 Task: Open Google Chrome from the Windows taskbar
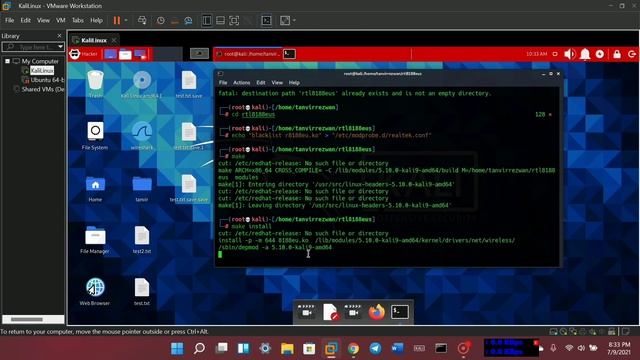(353, 349)
